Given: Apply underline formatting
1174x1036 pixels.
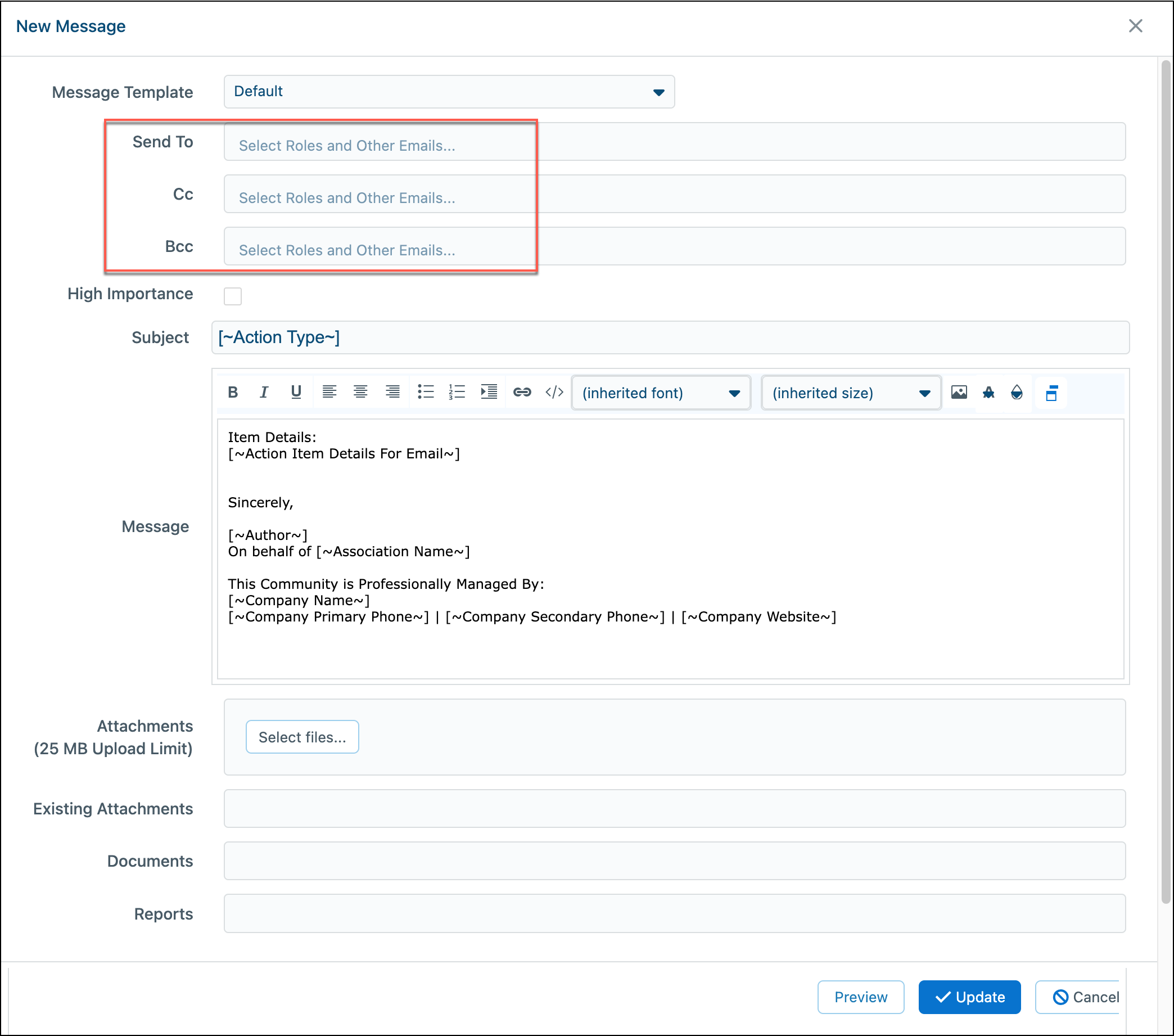Looking at the screenshot, I should pos(296,393).
